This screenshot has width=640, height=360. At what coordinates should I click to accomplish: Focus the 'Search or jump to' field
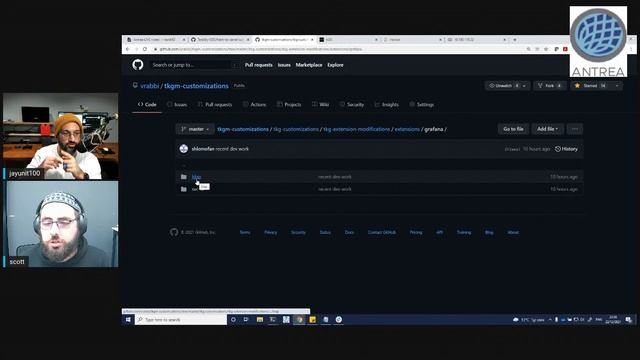[194, 65]
